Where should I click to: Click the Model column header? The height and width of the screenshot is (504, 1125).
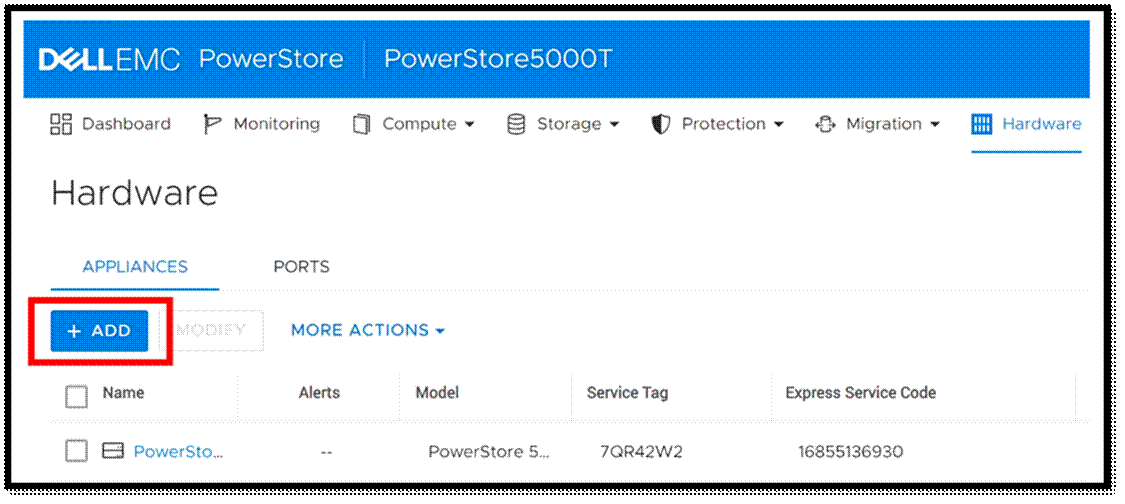pos(437,393)
